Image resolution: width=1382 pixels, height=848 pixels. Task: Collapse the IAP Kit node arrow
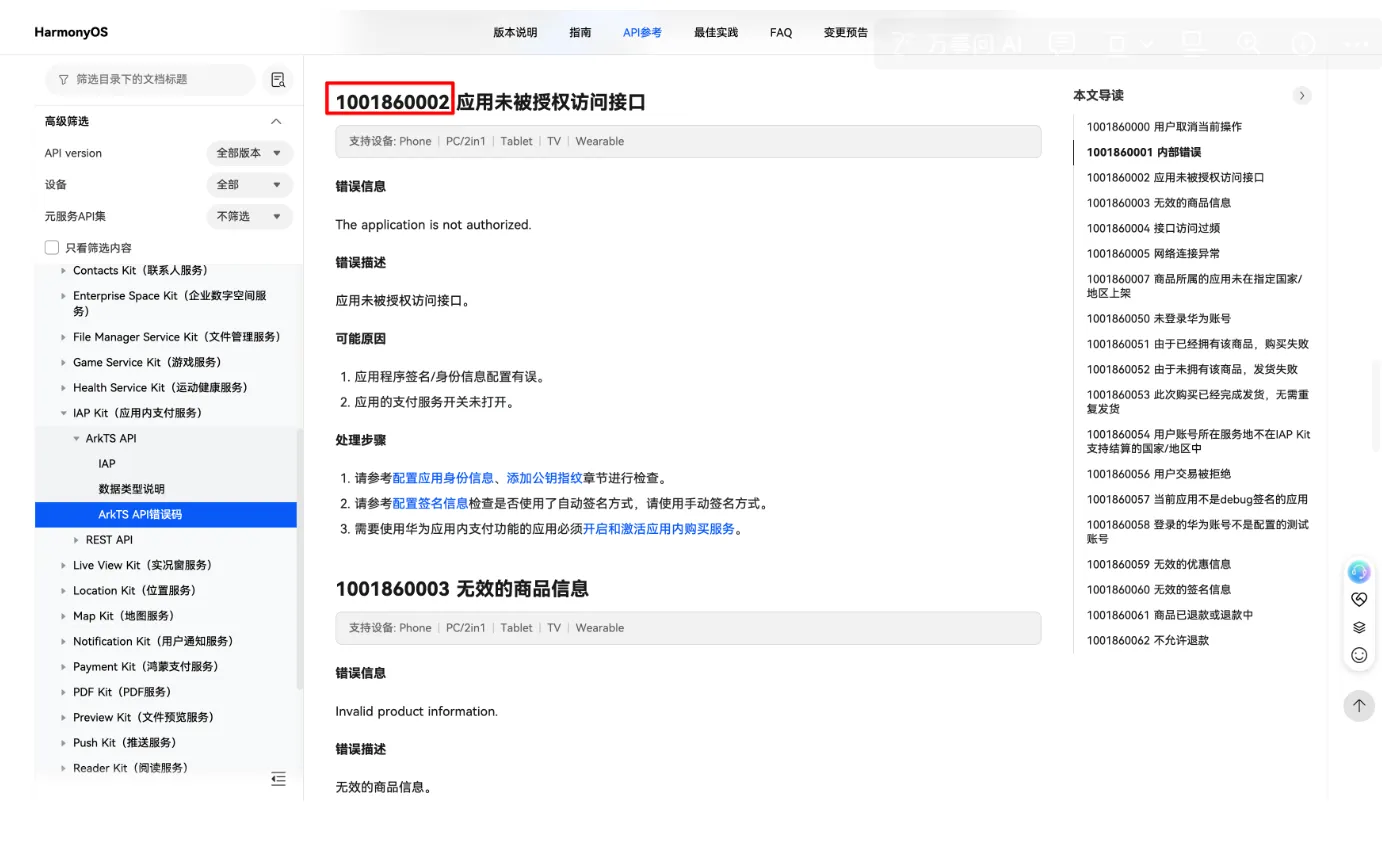click(x=64, y=413)
